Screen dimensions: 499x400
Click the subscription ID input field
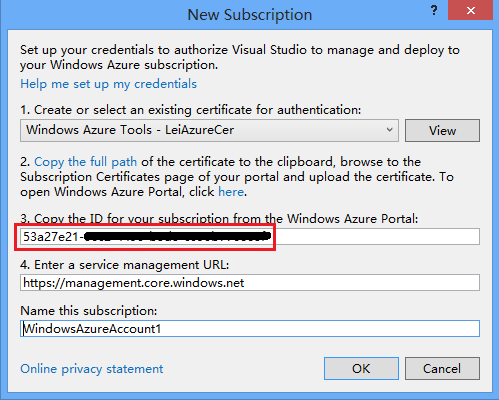(x=250, y=237)
